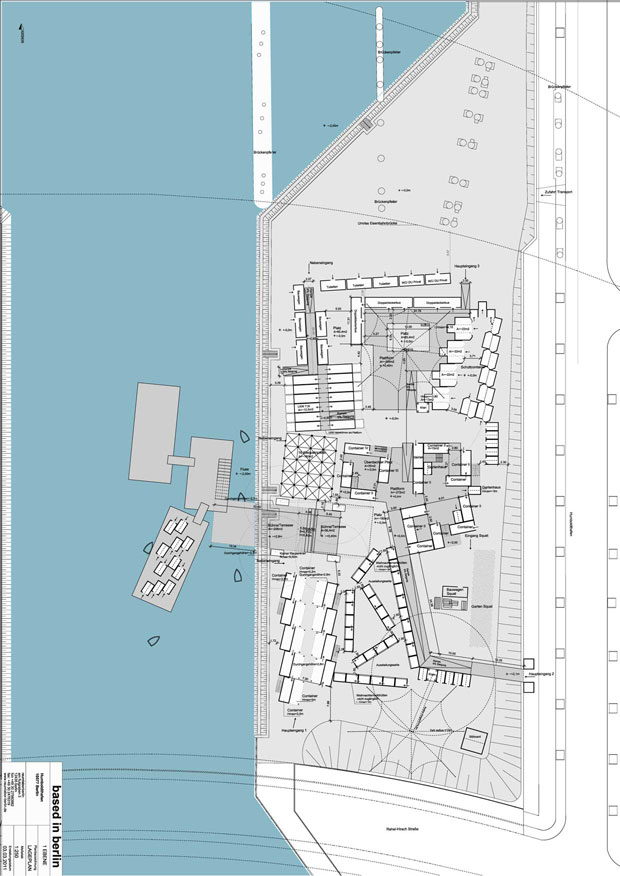Select the lowest boat symbol in the water
The height and width of the screenshot is (876, 620).
153,641
